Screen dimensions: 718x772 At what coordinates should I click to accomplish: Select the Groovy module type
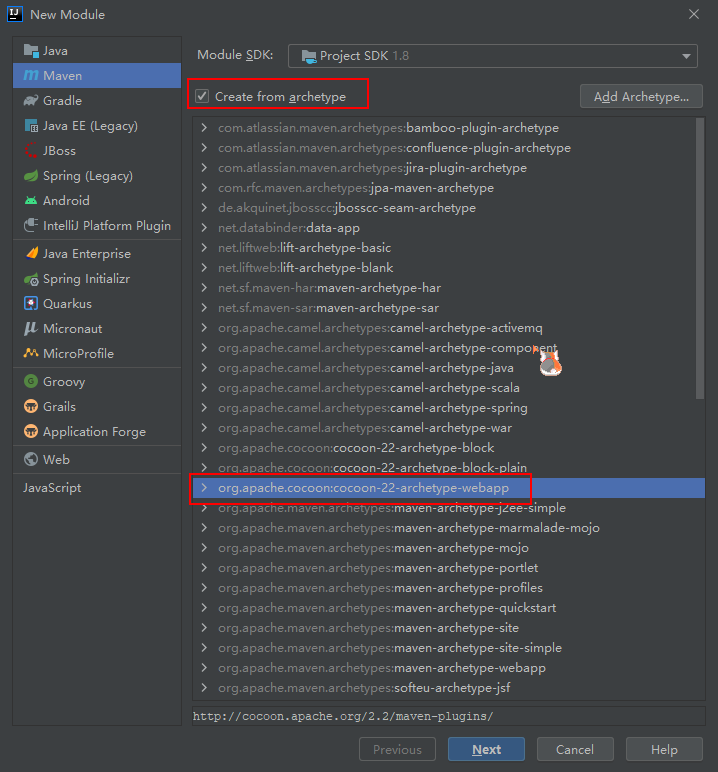coord(97,382)
